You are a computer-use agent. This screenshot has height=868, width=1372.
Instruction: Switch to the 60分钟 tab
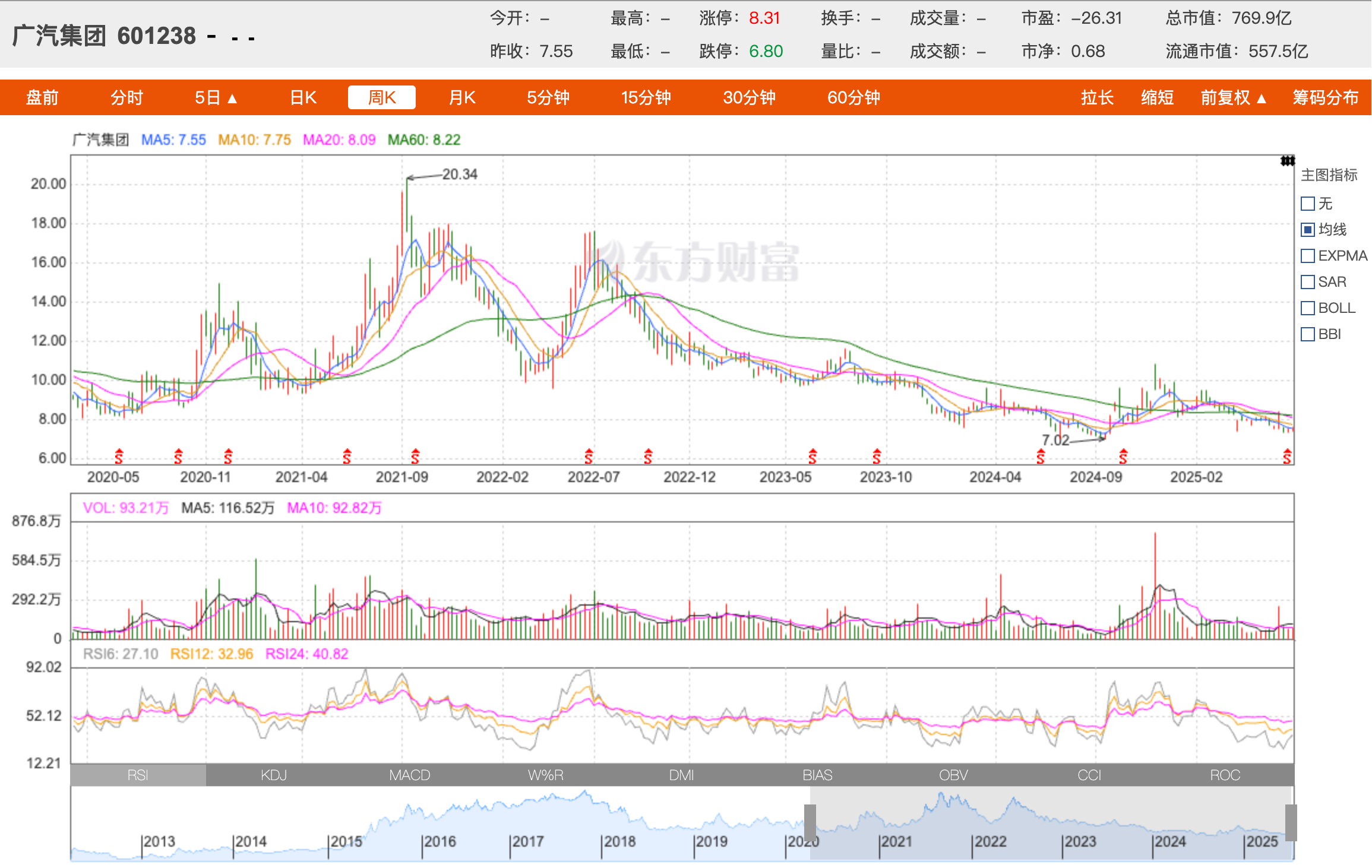[853, 97]
